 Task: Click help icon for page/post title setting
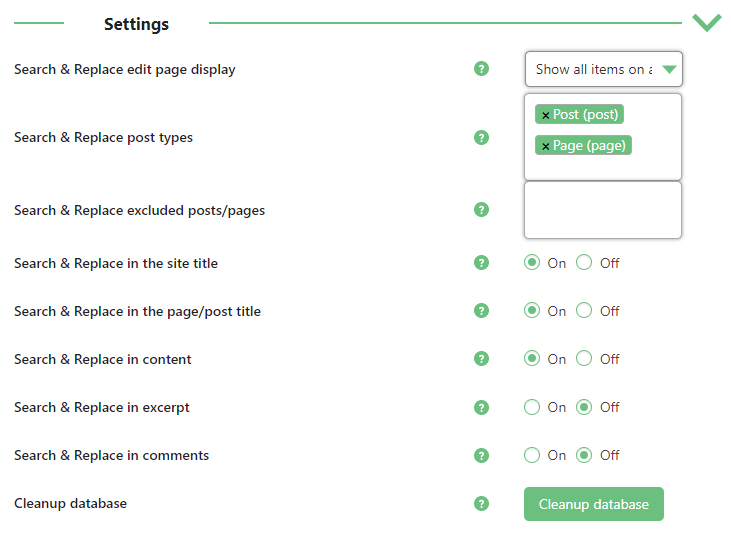point(481,311)
